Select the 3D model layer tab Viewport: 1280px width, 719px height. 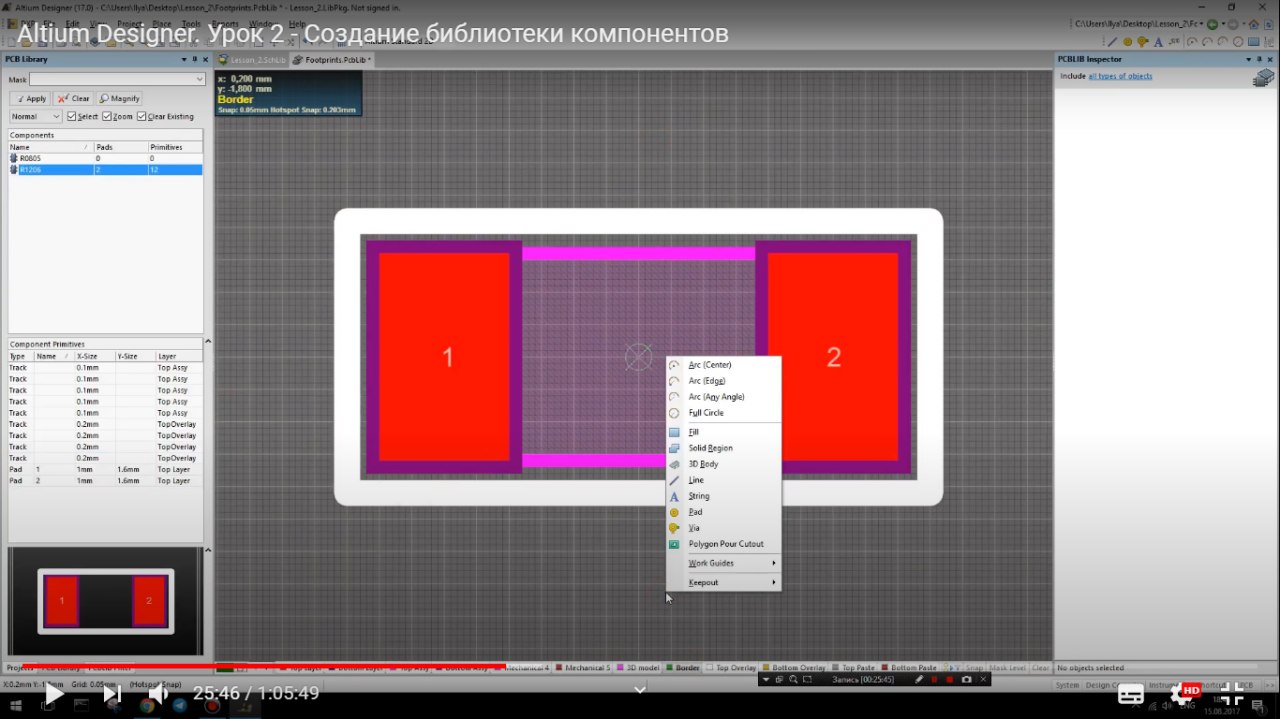pyautogui.click(x=638, y=667)
